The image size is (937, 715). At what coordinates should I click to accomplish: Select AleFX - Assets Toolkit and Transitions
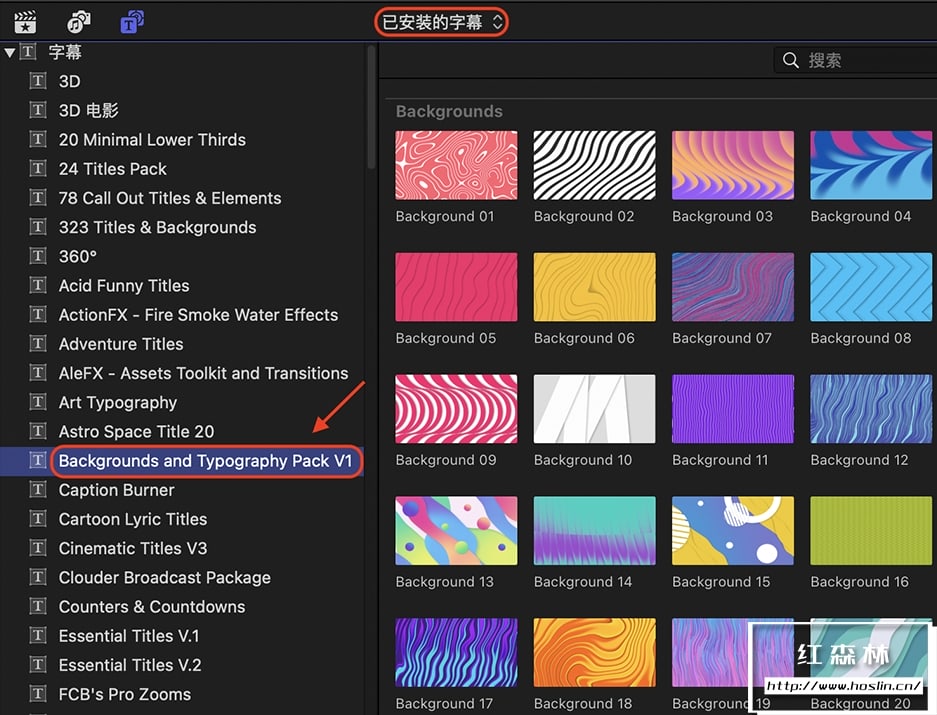203,374
